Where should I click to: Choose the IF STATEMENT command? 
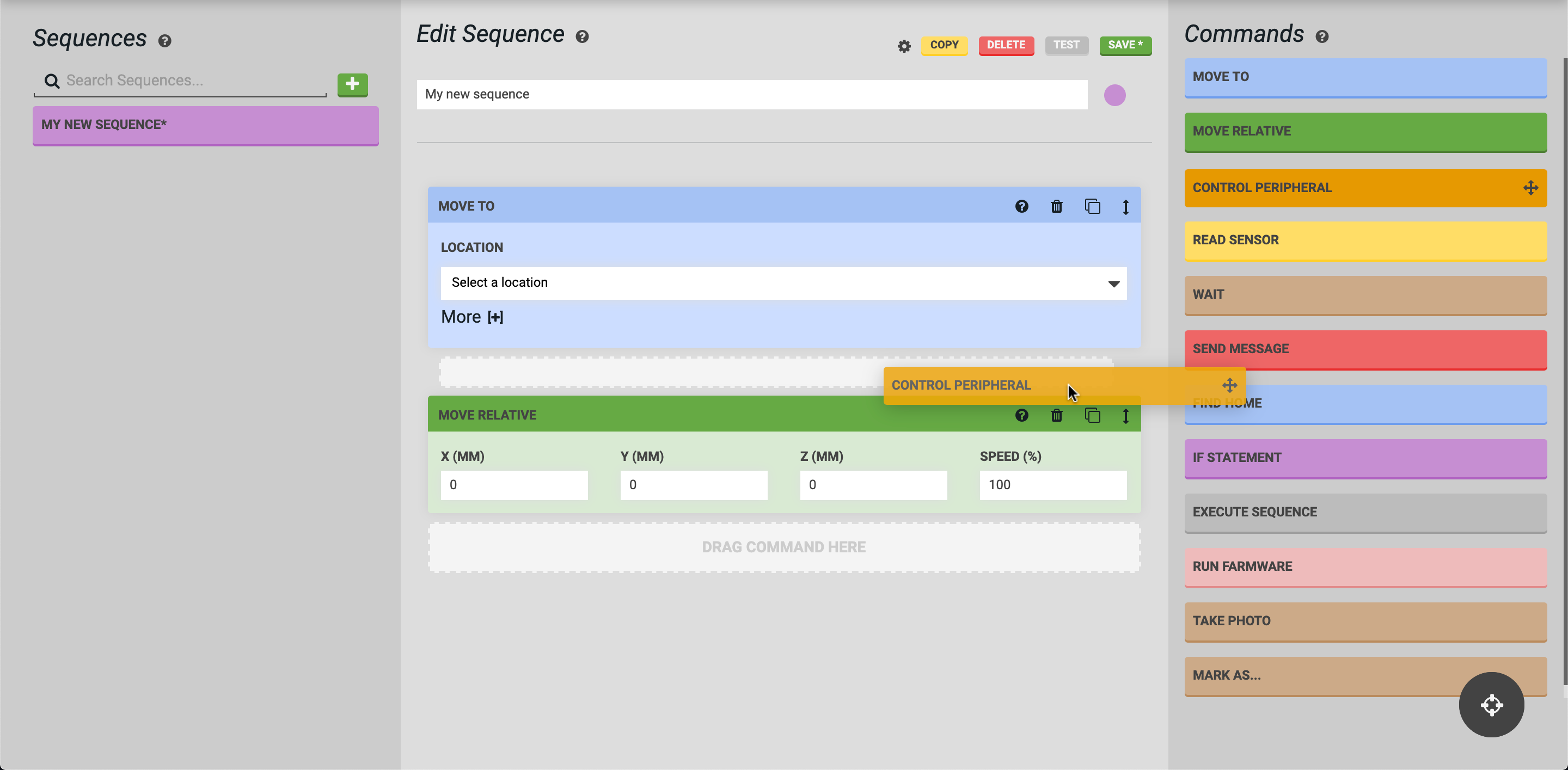[x=1365, y=458]
